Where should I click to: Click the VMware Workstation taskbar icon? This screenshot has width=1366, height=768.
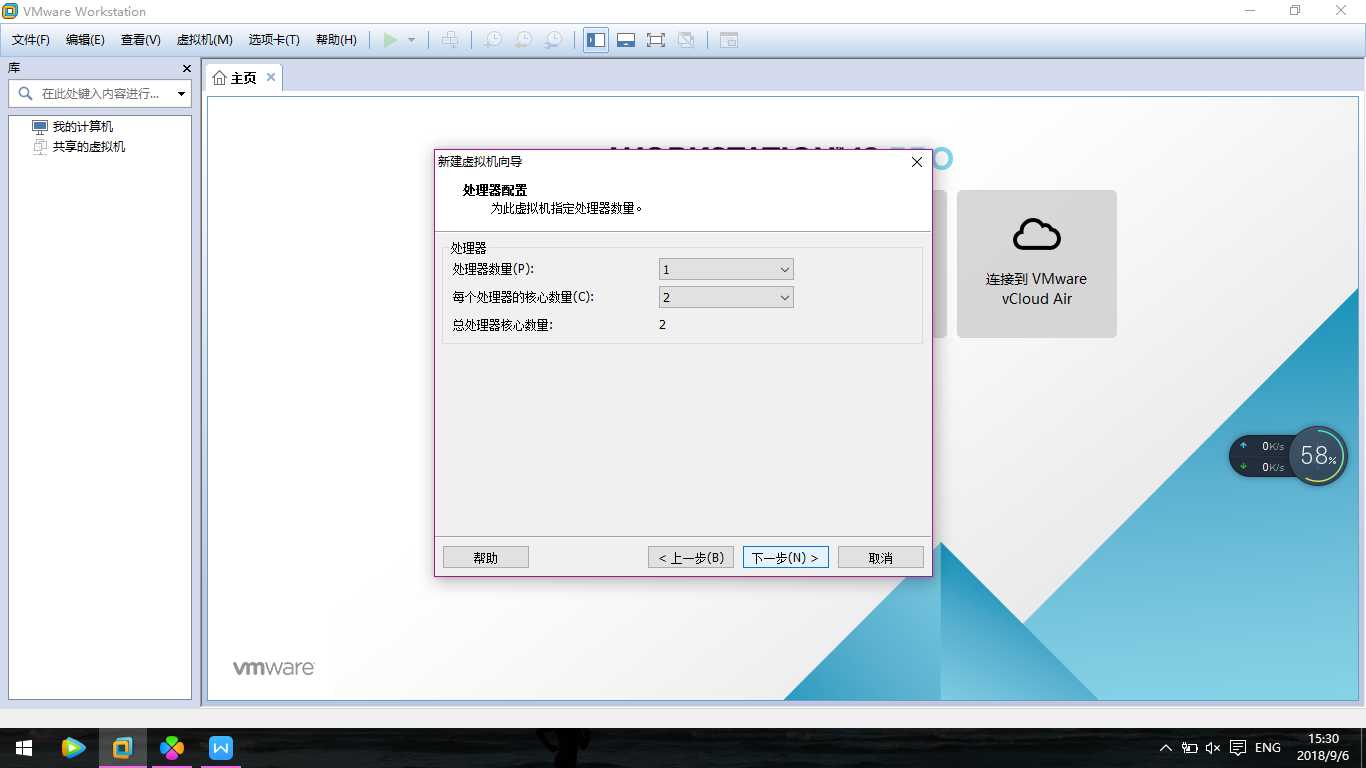[122, 747]
